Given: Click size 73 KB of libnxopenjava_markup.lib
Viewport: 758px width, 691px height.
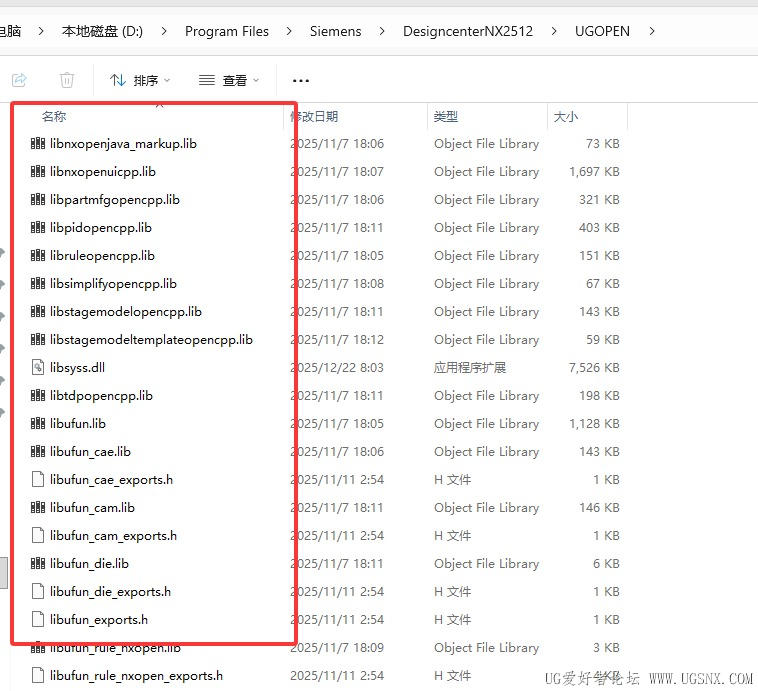Looking at the screenshot, I should 602,144.
